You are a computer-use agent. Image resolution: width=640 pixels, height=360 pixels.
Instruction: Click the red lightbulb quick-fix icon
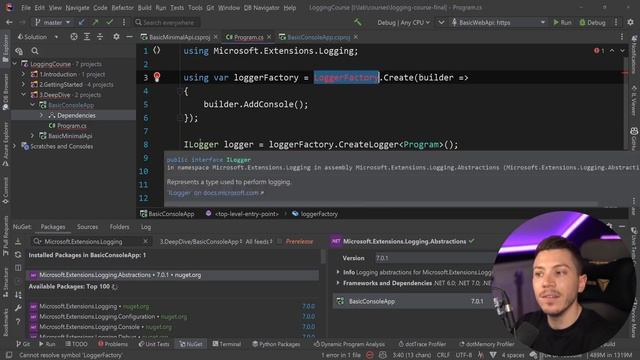pyautogui.click(x=157, y=77)
